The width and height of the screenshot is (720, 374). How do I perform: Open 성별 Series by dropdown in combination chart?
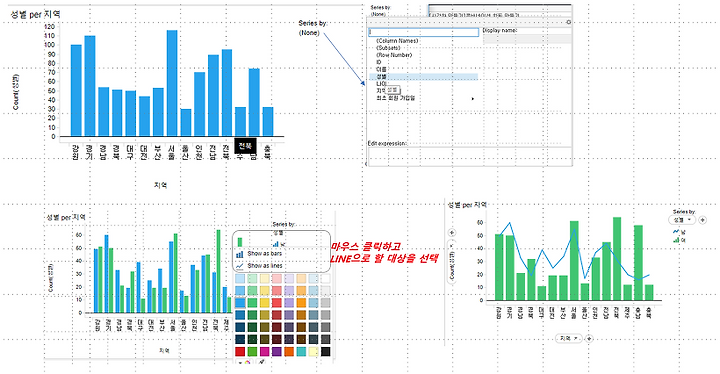tap(683, 220)
